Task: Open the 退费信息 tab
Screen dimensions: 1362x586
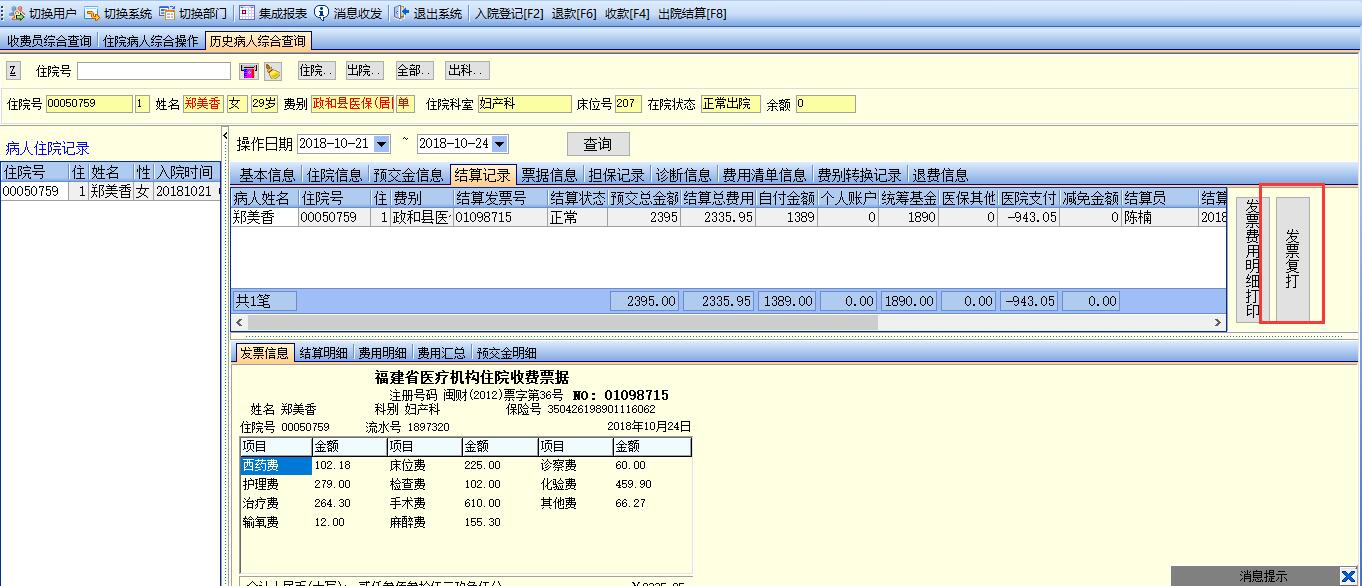Action: pos(941,175)
